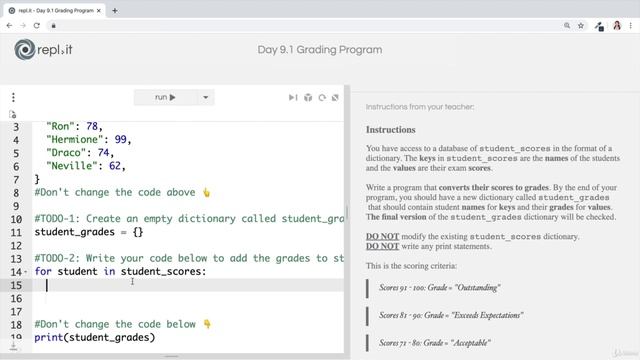The width and height of the screenshot is (640, 360).
Task: Click the Scores 91 - 100 Outstanding criterion
Action: click(440, 288)
